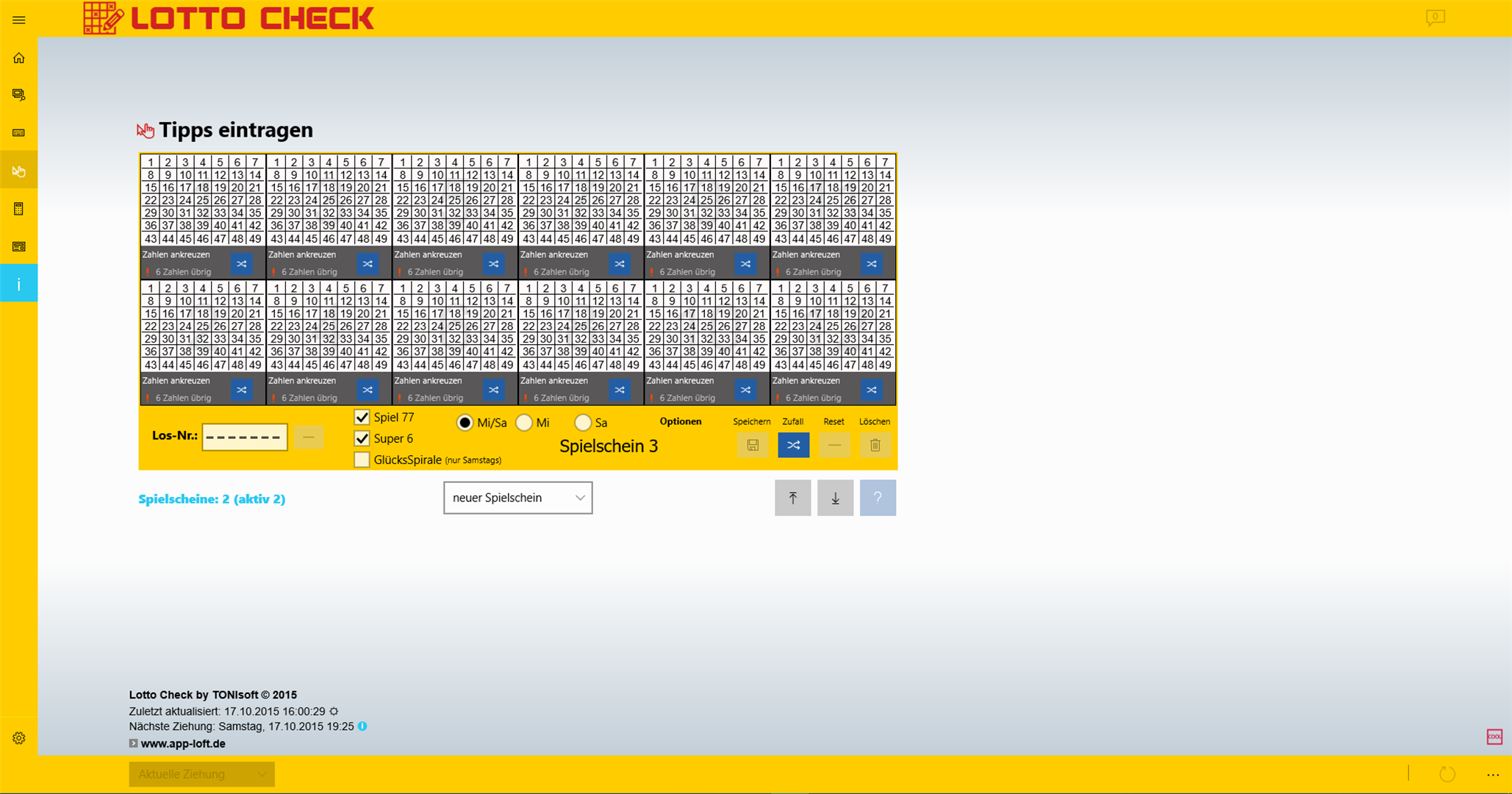Click the download arrow button

point(835,498)
